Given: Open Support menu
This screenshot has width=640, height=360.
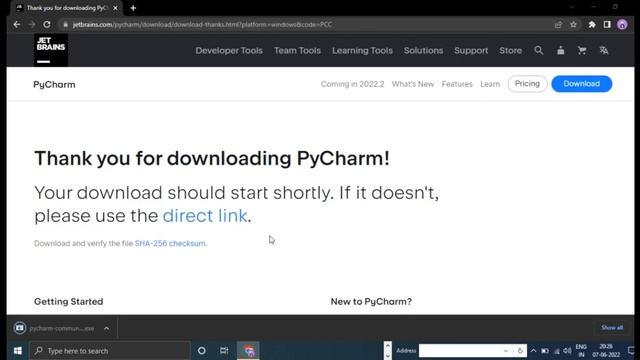Looking at the screenshot, I should [x=471, y=51].
